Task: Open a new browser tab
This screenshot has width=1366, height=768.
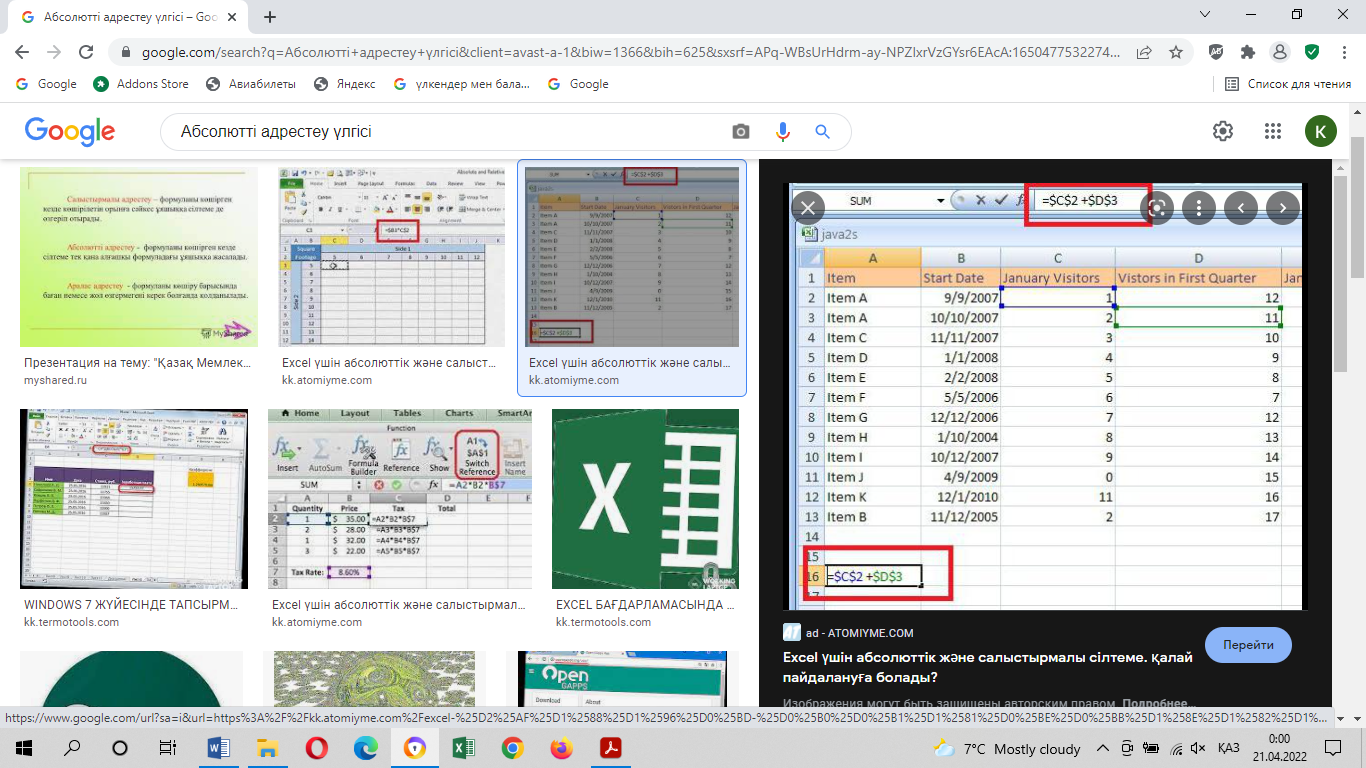Action: pyautogui.click(x=270, y=17)
